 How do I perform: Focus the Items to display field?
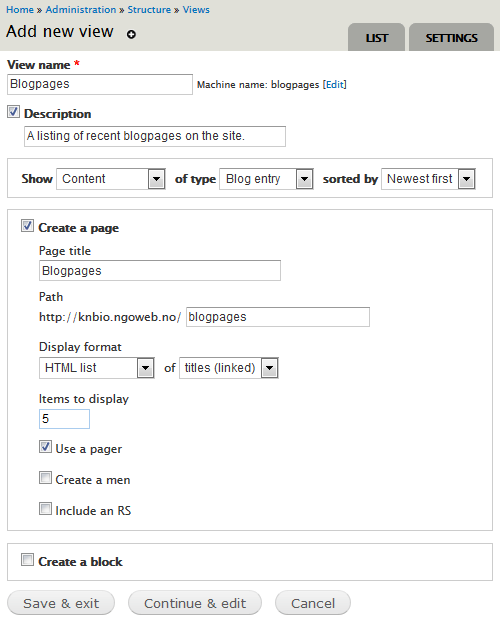[x=64, y=419]
